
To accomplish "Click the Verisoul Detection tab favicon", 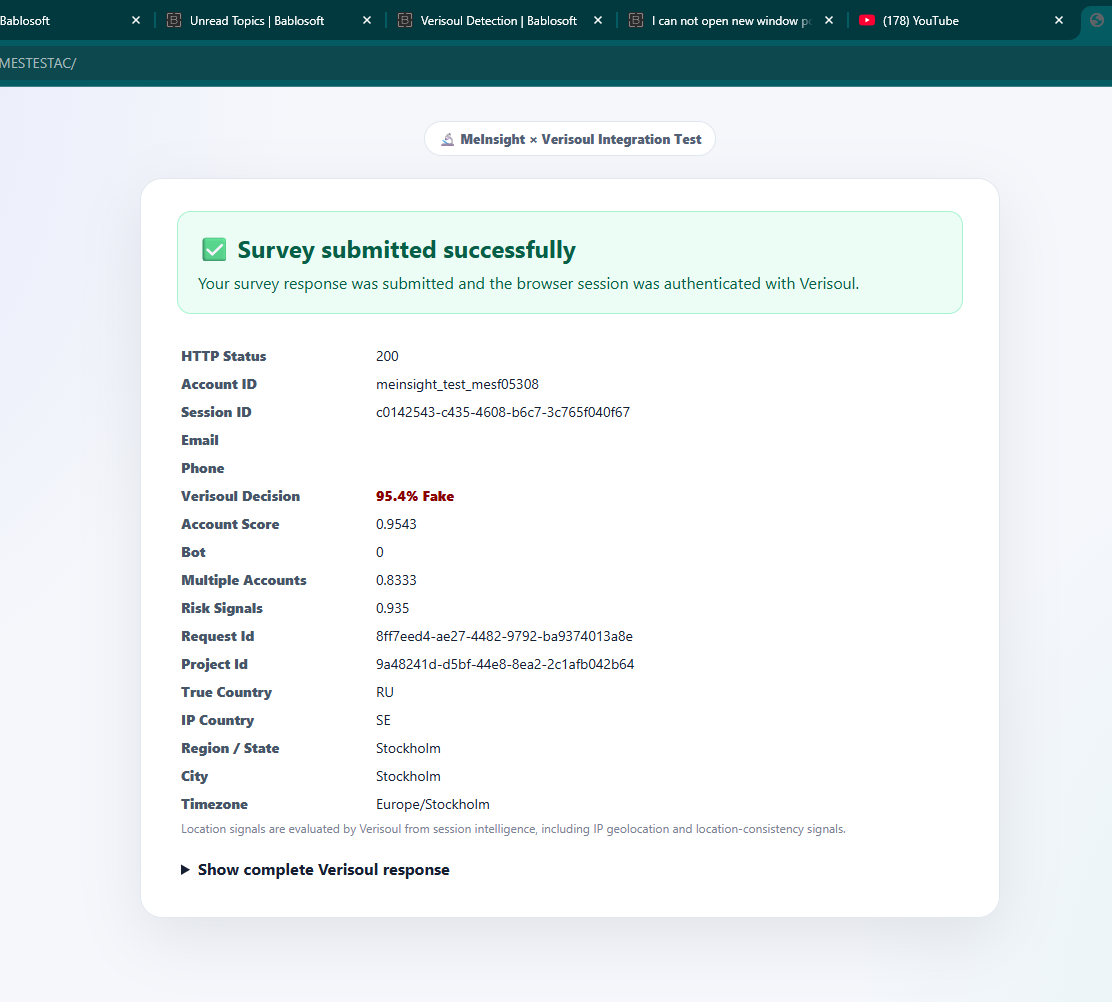I will click(x=405, y=21).
